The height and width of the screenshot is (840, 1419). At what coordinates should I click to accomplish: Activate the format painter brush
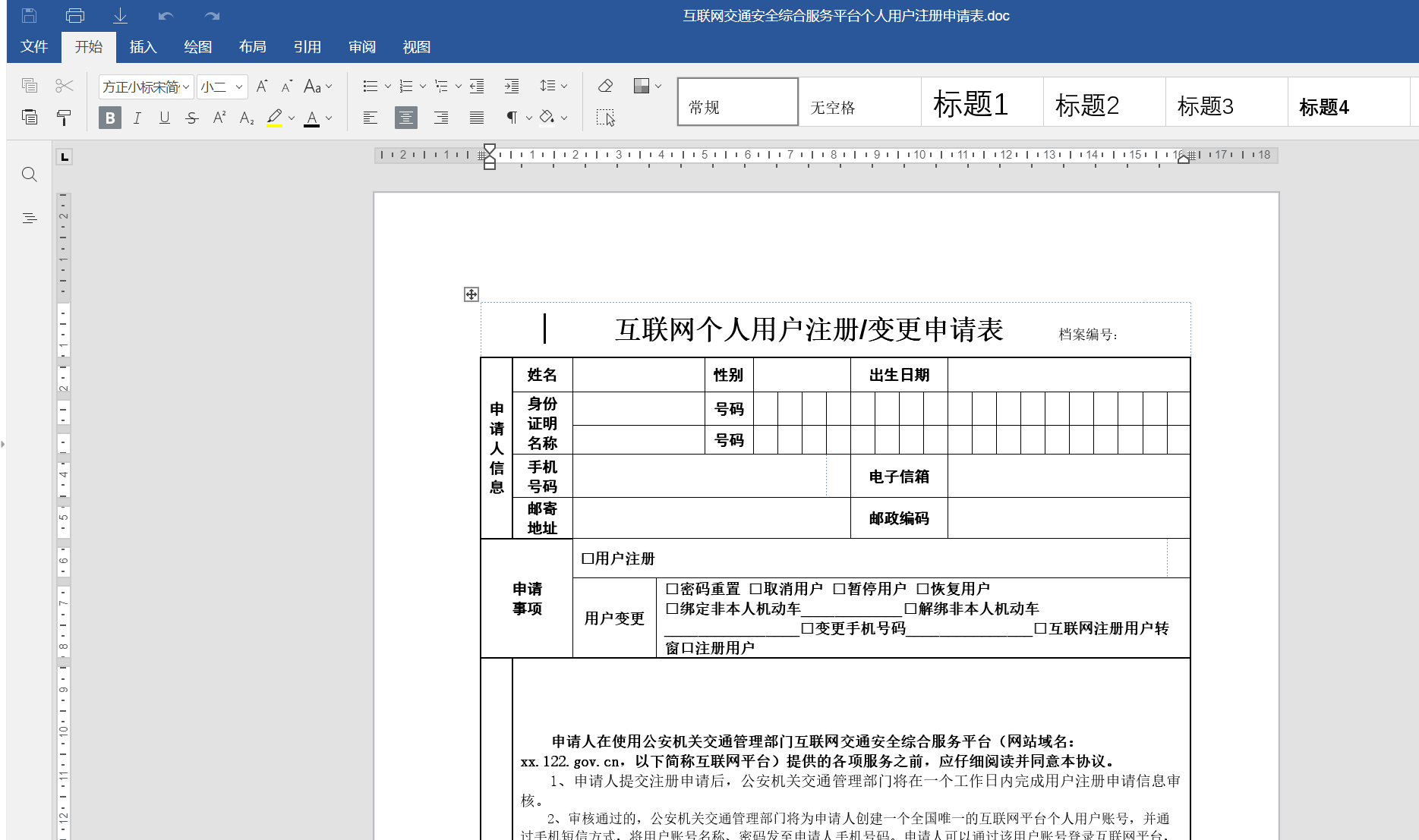coord(64,117)
